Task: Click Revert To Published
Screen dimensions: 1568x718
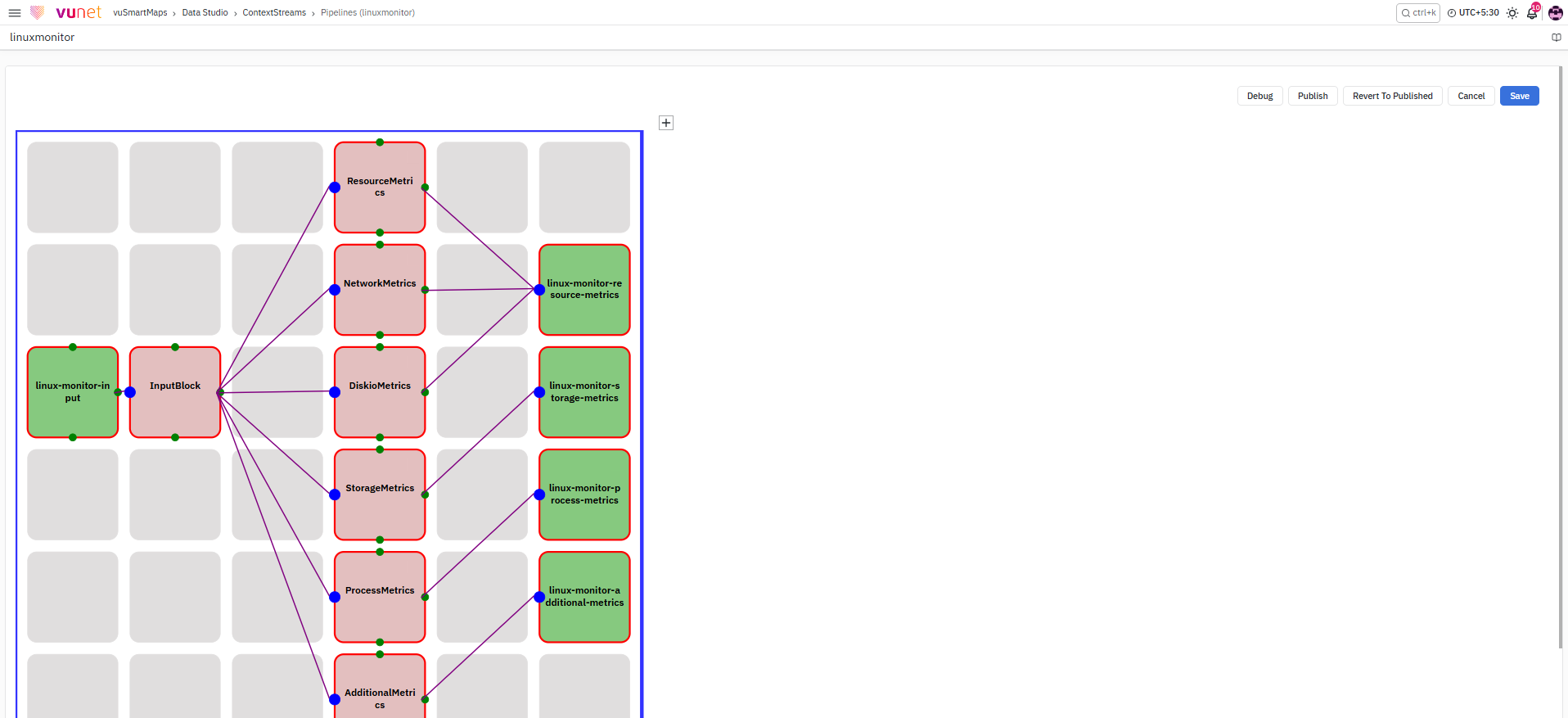Action: point(1392,96)
